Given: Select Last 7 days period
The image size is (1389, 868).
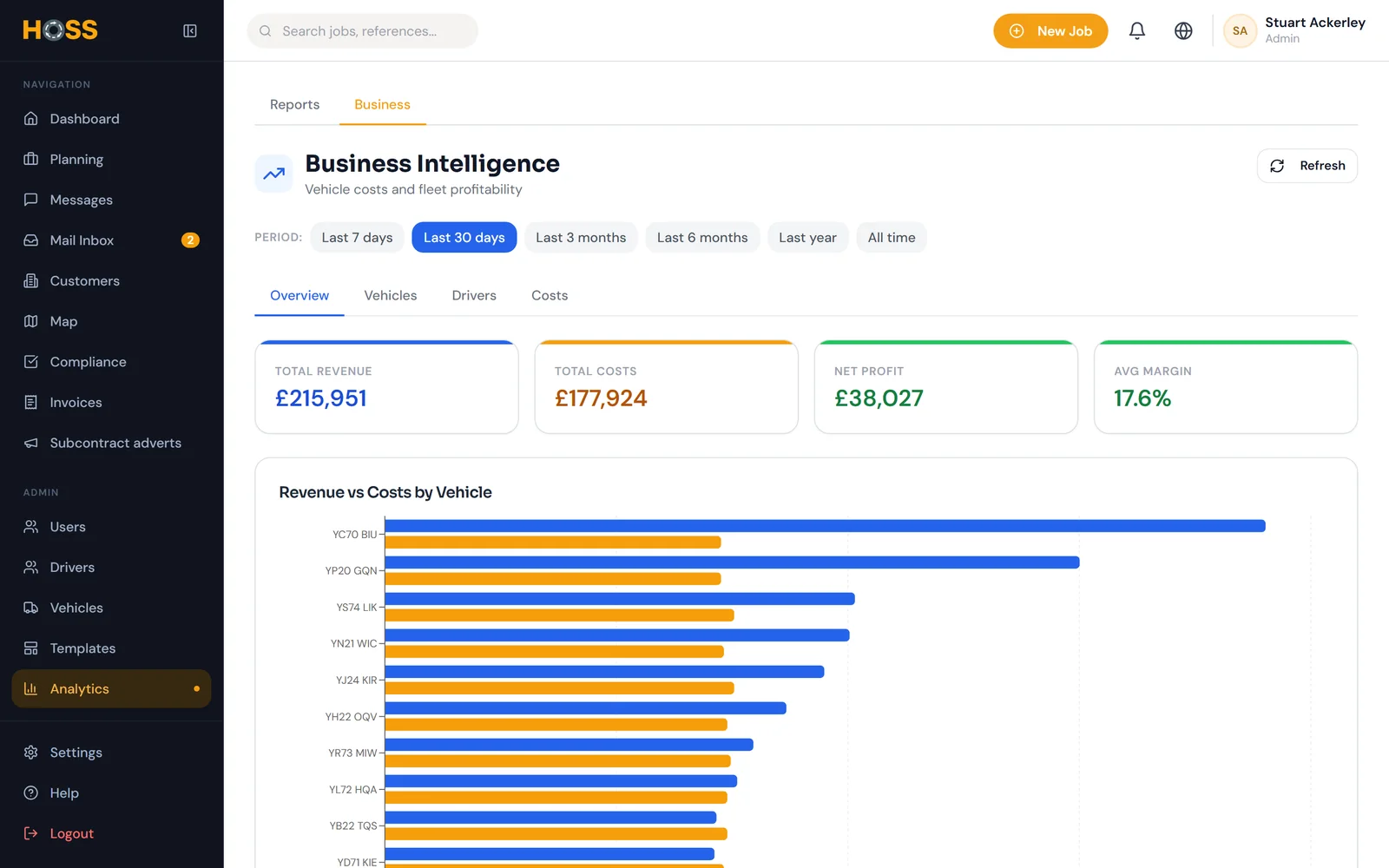Looking at the screenshot, I should coord(357,238).
